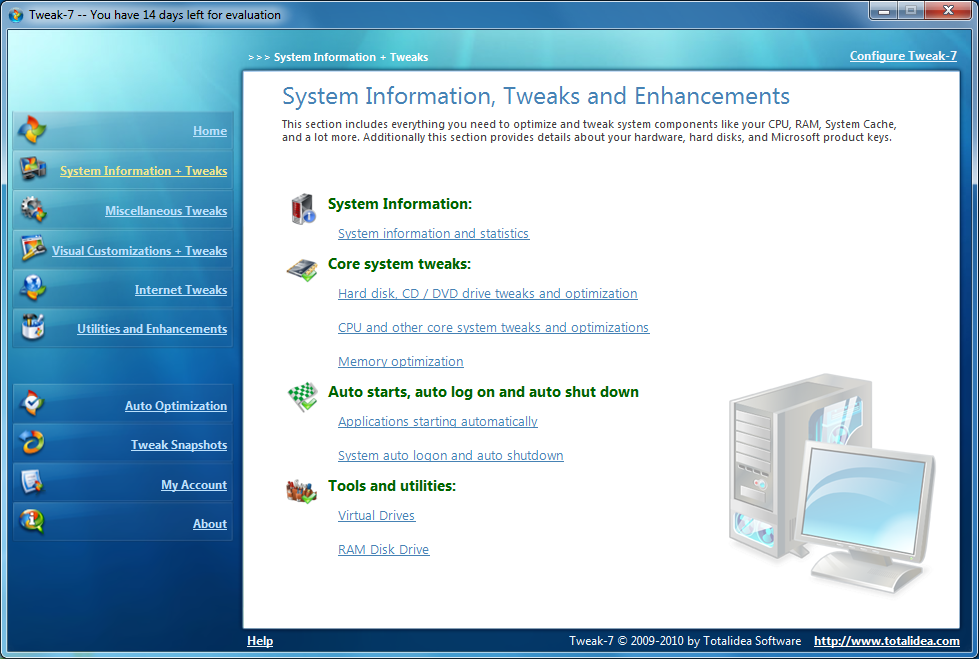
Task: Visit http://www.totalidea.com link
Action: coord(887,641)
